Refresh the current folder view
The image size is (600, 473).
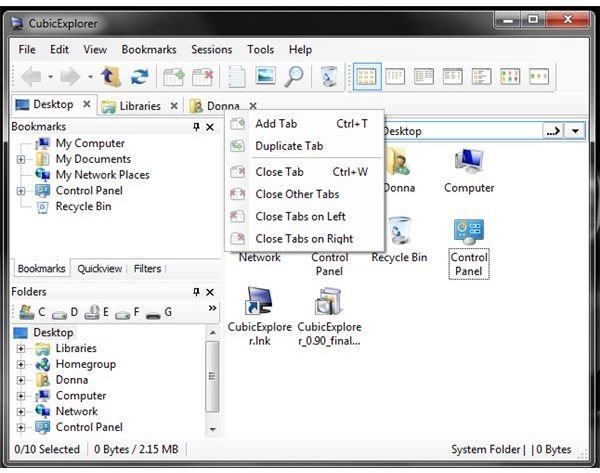[x=139, y=76]
